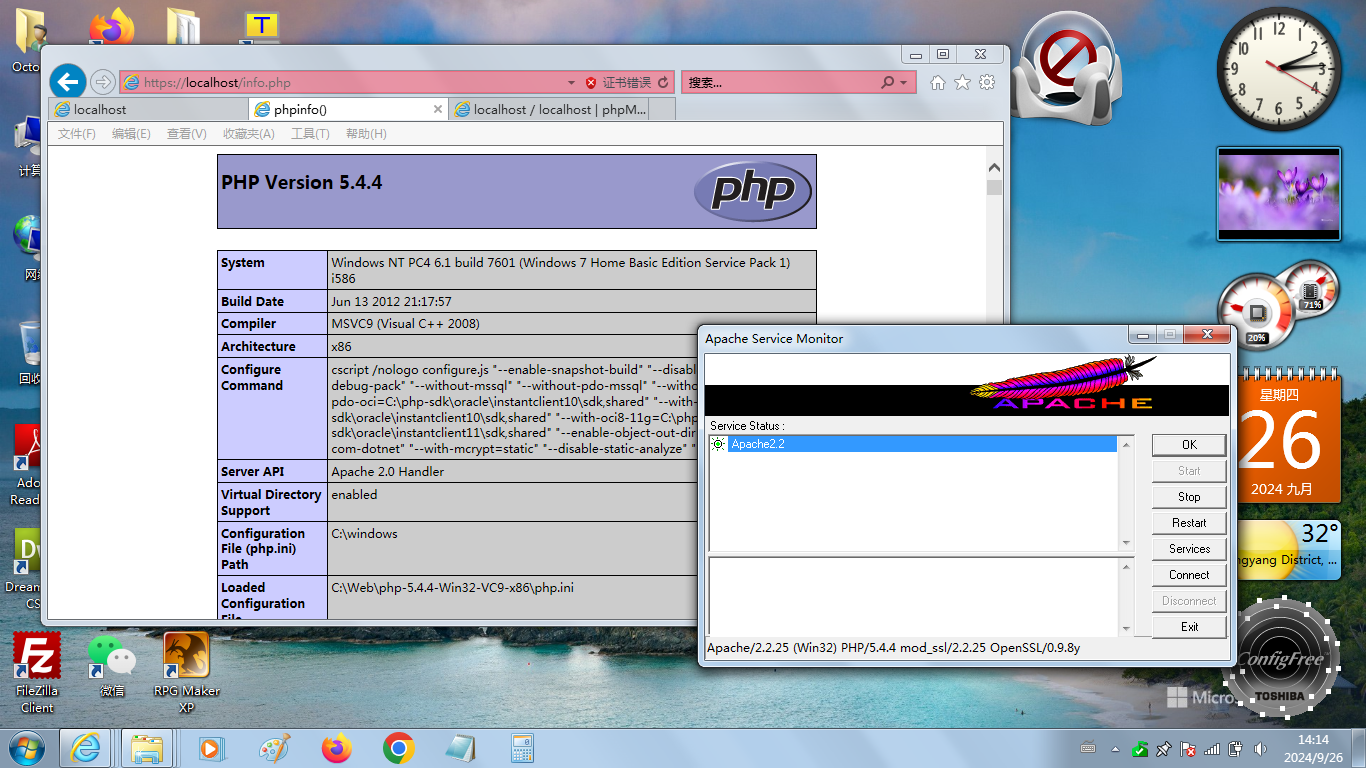Expand the address bar dropdown arrow
This screenshot has height=768, width=1366.
[571, 83]
